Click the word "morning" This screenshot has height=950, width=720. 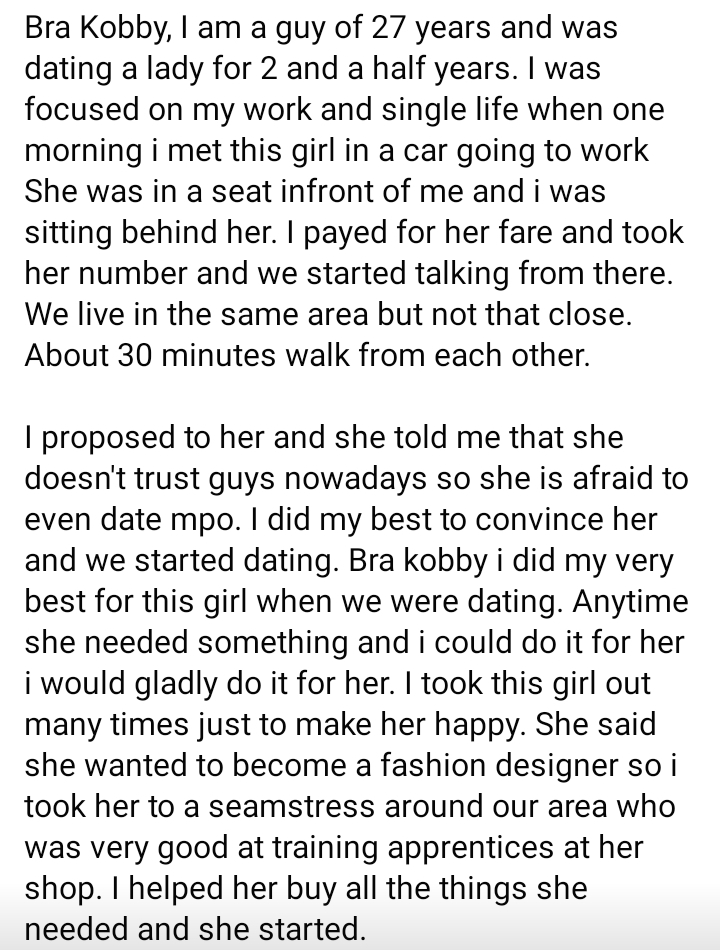(81, 150)
